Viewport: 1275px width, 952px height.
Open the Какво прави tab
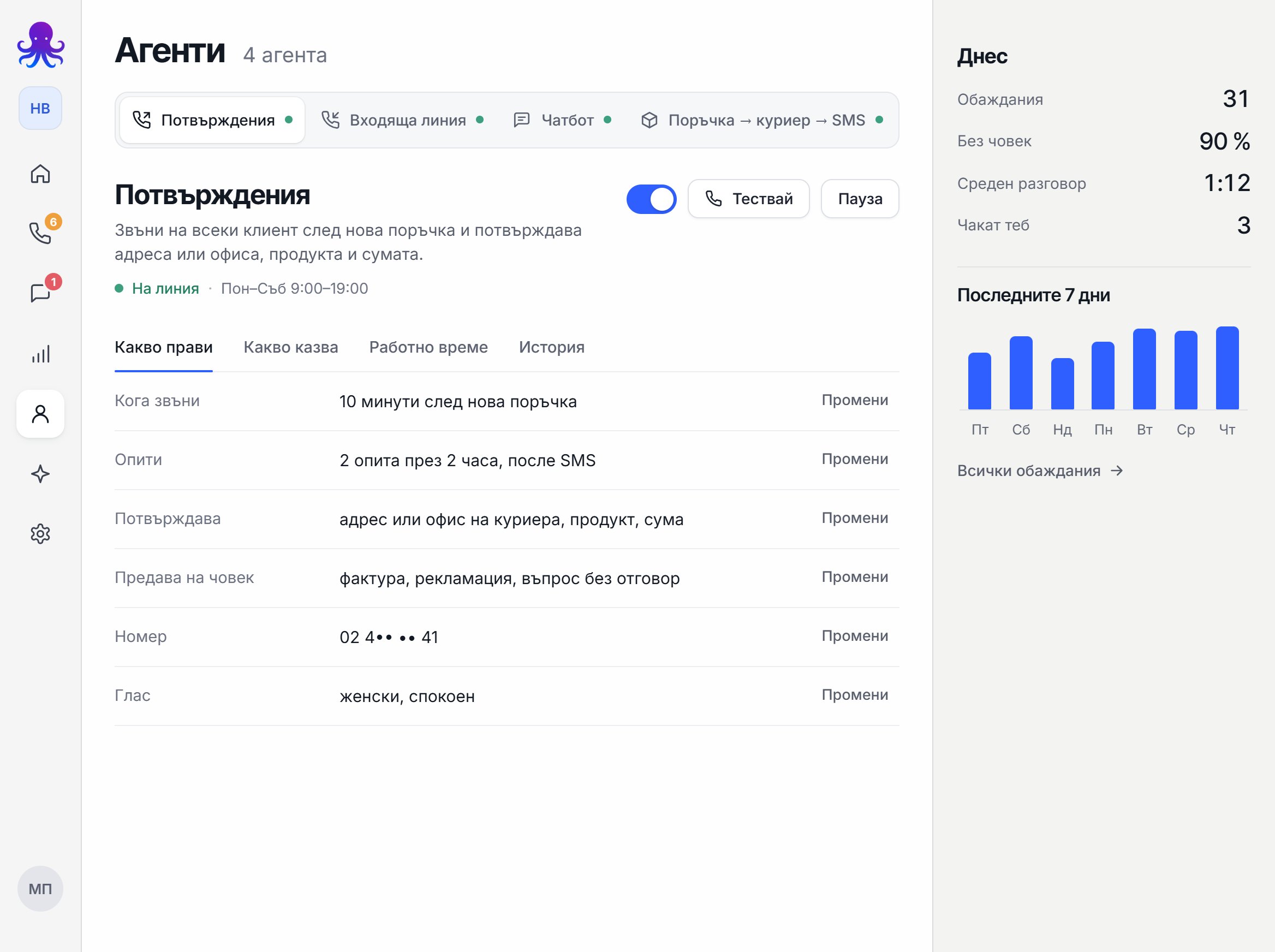[164, 347]
